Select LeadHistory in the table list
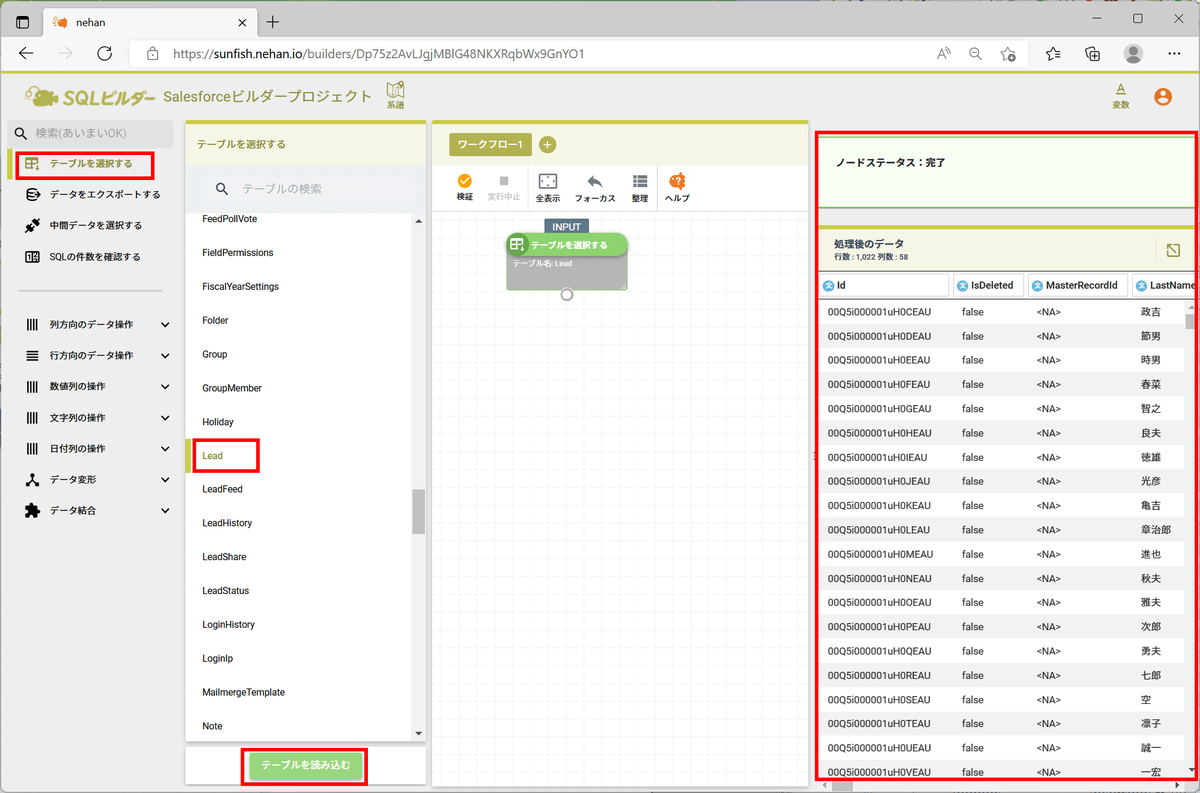The width and height of the screenshot is (1200, 793). coord(227,523)
